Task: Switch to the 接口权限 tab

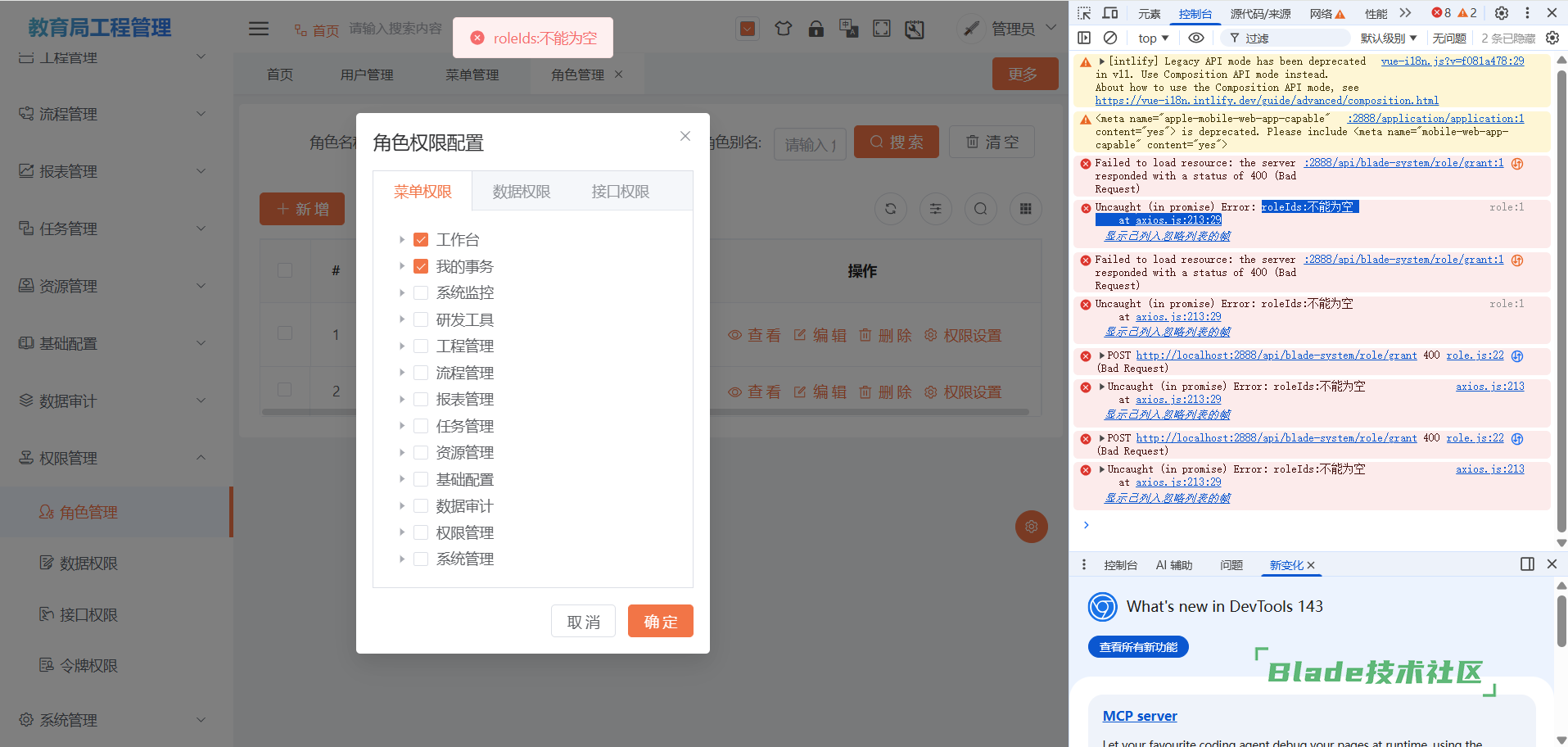Action: coord(620,192)
